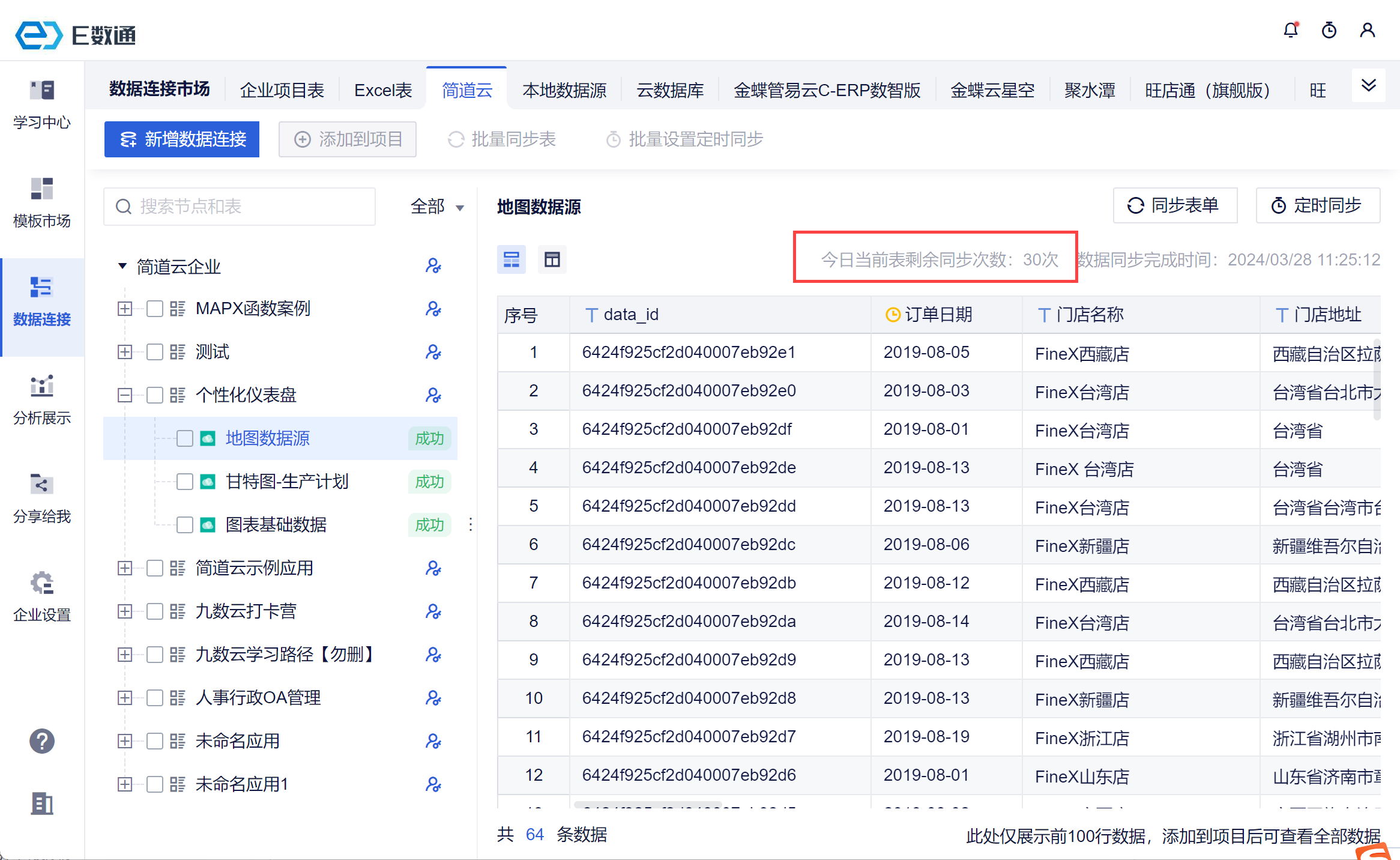Open the 聚水潭 tab
The height and width of the screenshot is (860, 1400).
click(1089, 90)
